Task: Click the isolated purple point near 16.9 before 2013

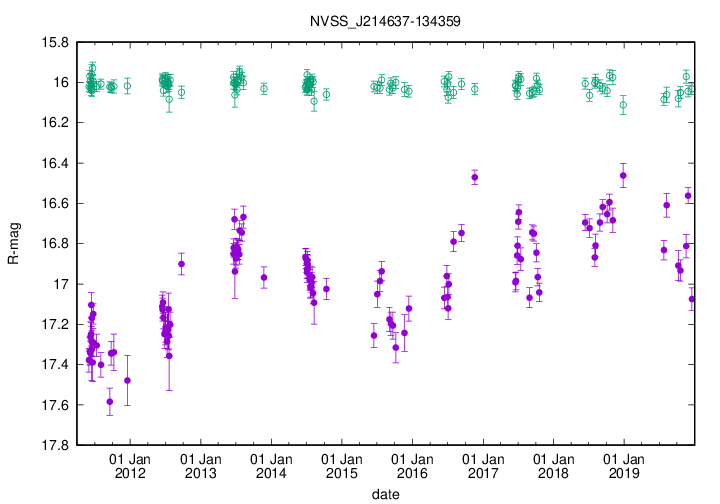Action: click(x=181, y=264)
